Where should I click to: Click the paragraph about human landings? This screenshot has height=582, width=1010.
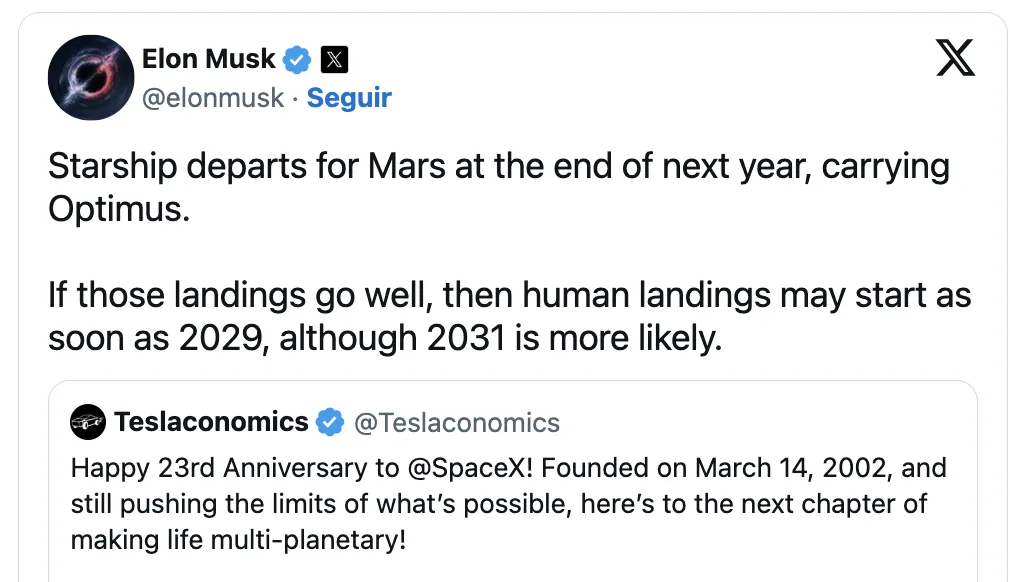point(509,316)
